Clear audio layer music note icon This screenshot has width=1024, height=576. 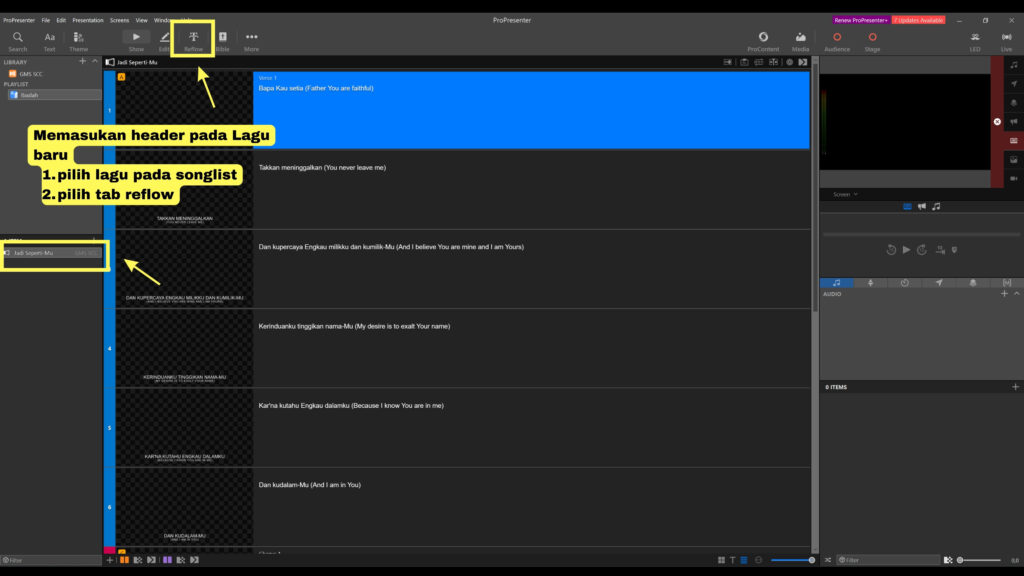point(1014,65)
